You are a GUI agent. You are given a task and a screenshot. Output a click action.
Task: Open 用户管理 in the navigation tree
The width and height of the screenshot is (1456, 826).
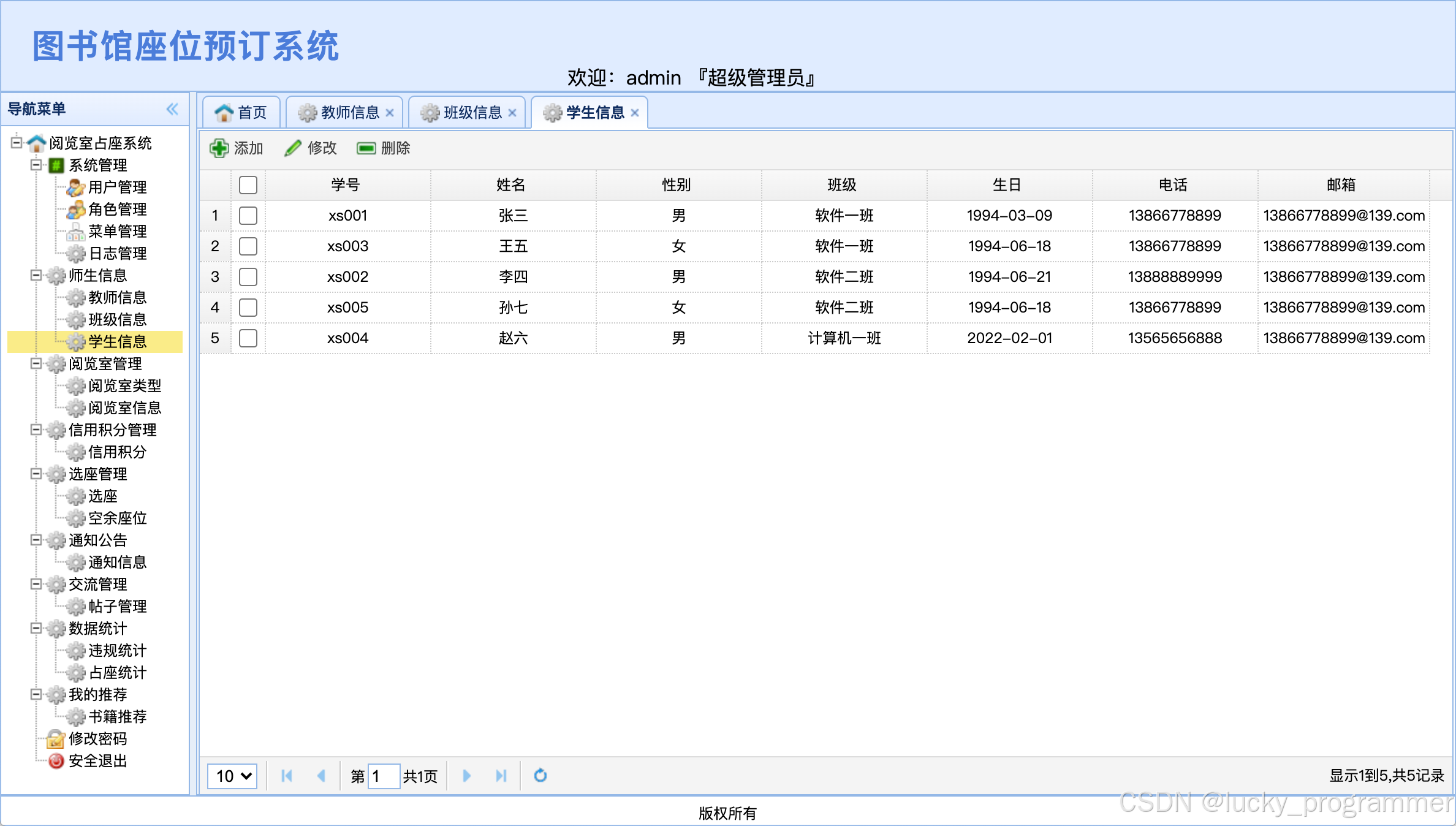click(x=117, y=187)
